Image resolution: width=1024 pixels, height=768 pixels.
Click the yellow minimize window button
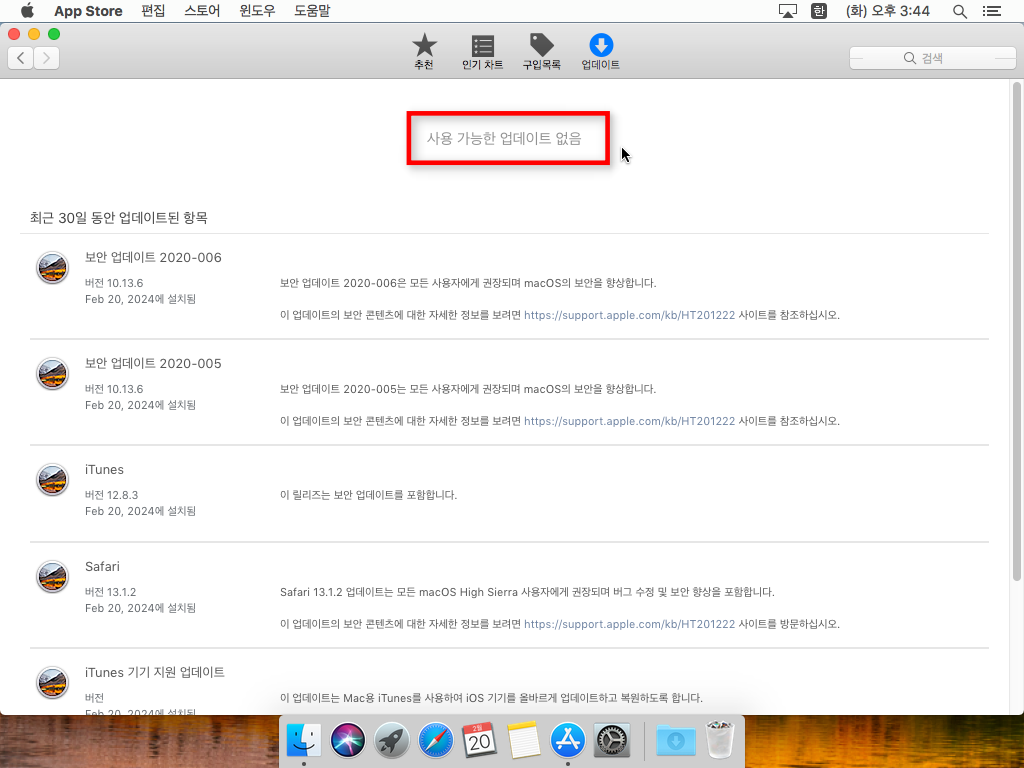click(x=34, y=34)
